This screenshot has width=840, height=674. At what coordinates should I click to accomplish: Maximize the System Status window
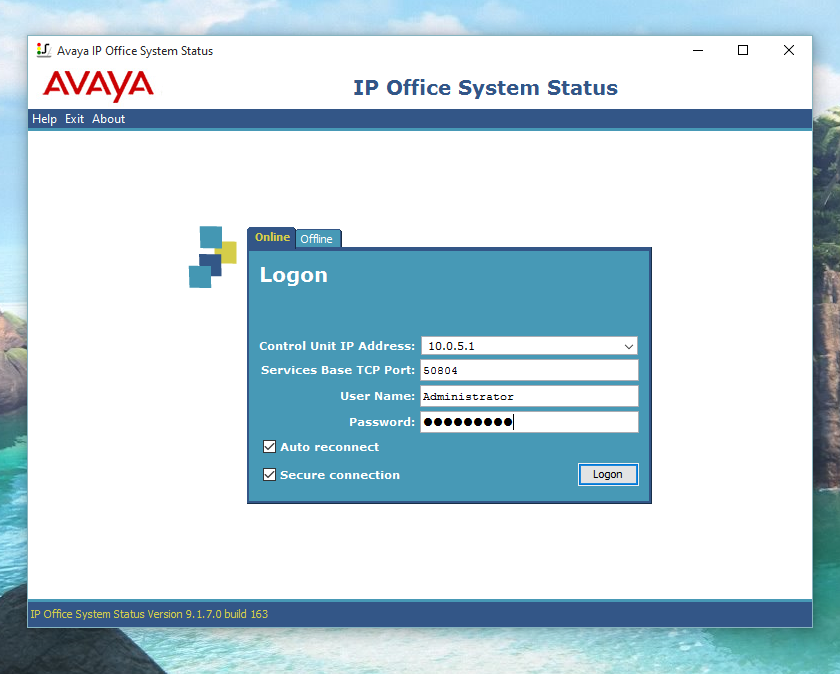click(x=743, y=50)
